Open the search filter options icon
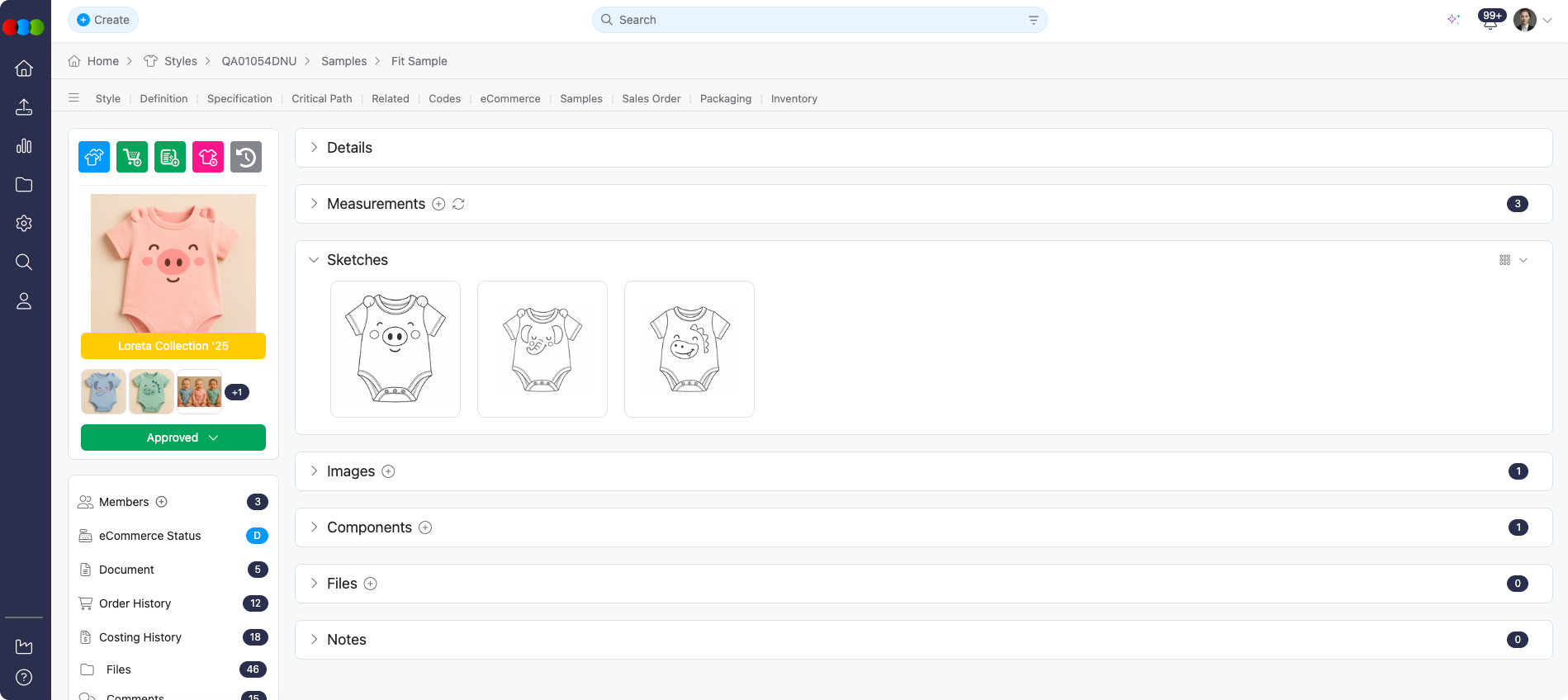The image size is (1568, 700). 1033,20
